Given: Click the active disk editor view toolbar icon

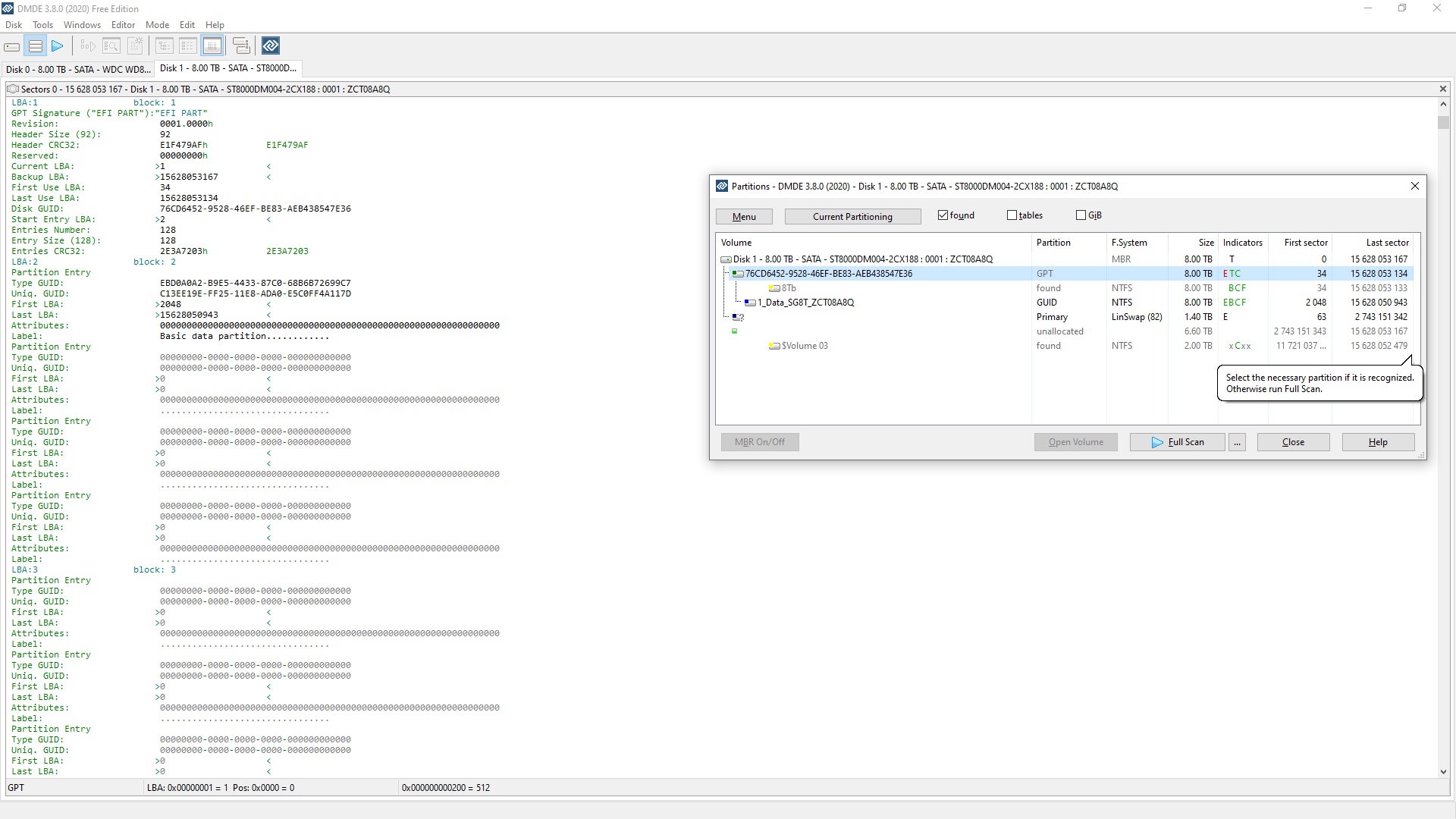Looking at the screenshot, I should pos(212,46).
